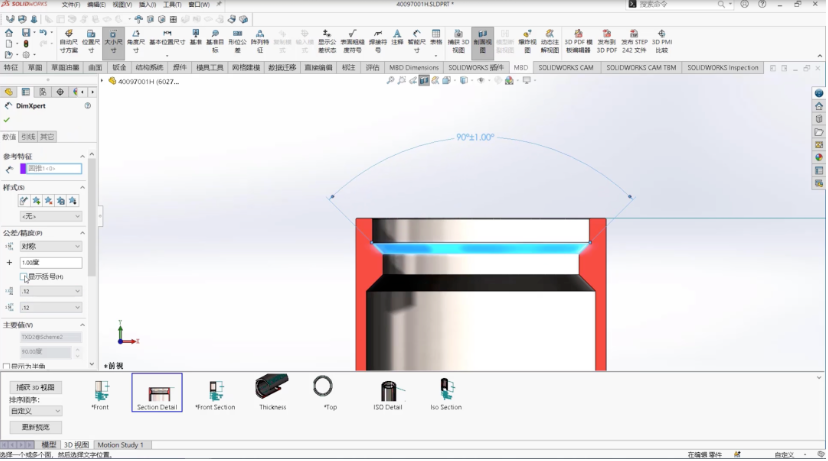Image resolution: width=828 pixels, height=461 pixels.
Task: Click the Weld Symbol (焊接符号) tool
Action: coord(378,41)
